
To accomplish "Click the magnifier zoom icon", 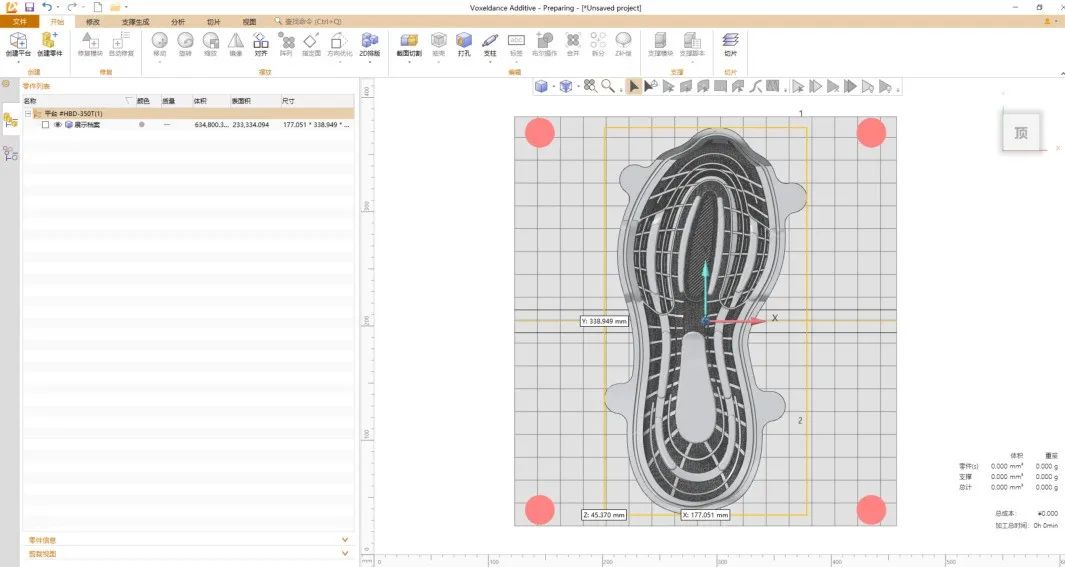I will [x=608, y=86].
